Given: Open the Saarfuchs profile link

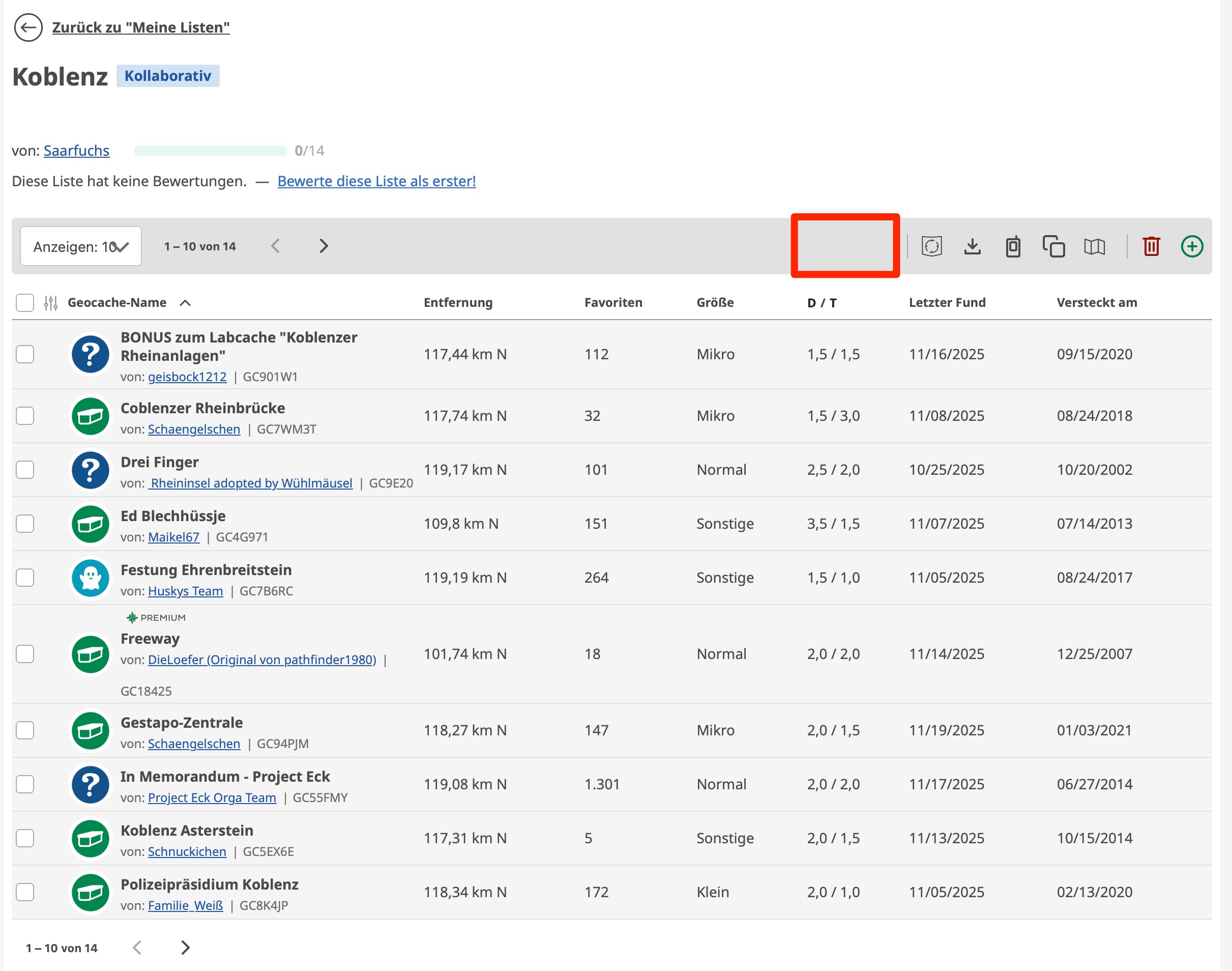Looking at the screenshot, I should (x=76, y=151).
